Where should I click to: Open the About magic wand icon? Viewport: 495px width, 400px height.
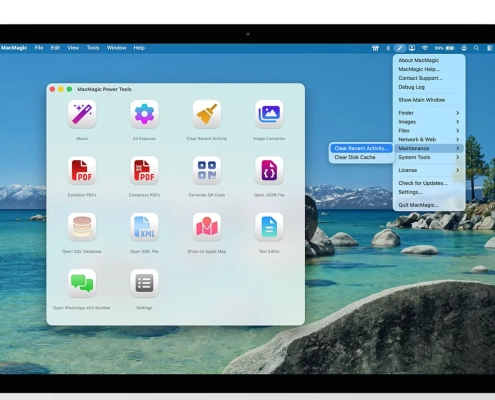tap(82, 114)
